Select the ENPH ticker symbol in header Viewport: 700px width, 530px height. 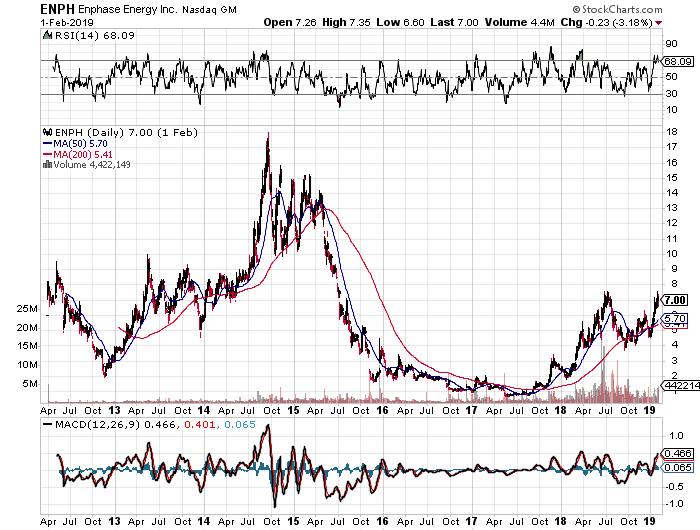(58, 9)
